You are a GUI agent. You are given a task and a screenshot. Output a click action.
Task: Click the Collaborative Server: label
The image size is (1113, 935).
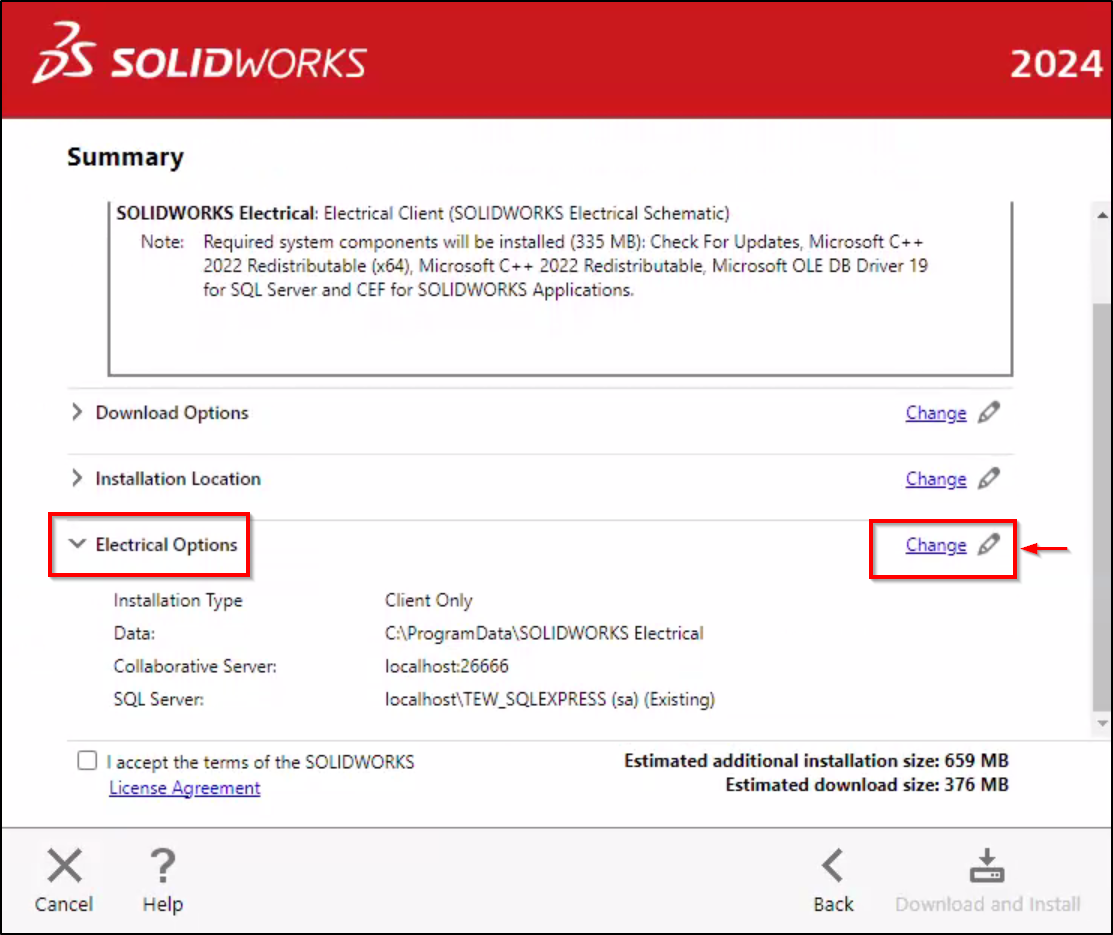(195, 666)
